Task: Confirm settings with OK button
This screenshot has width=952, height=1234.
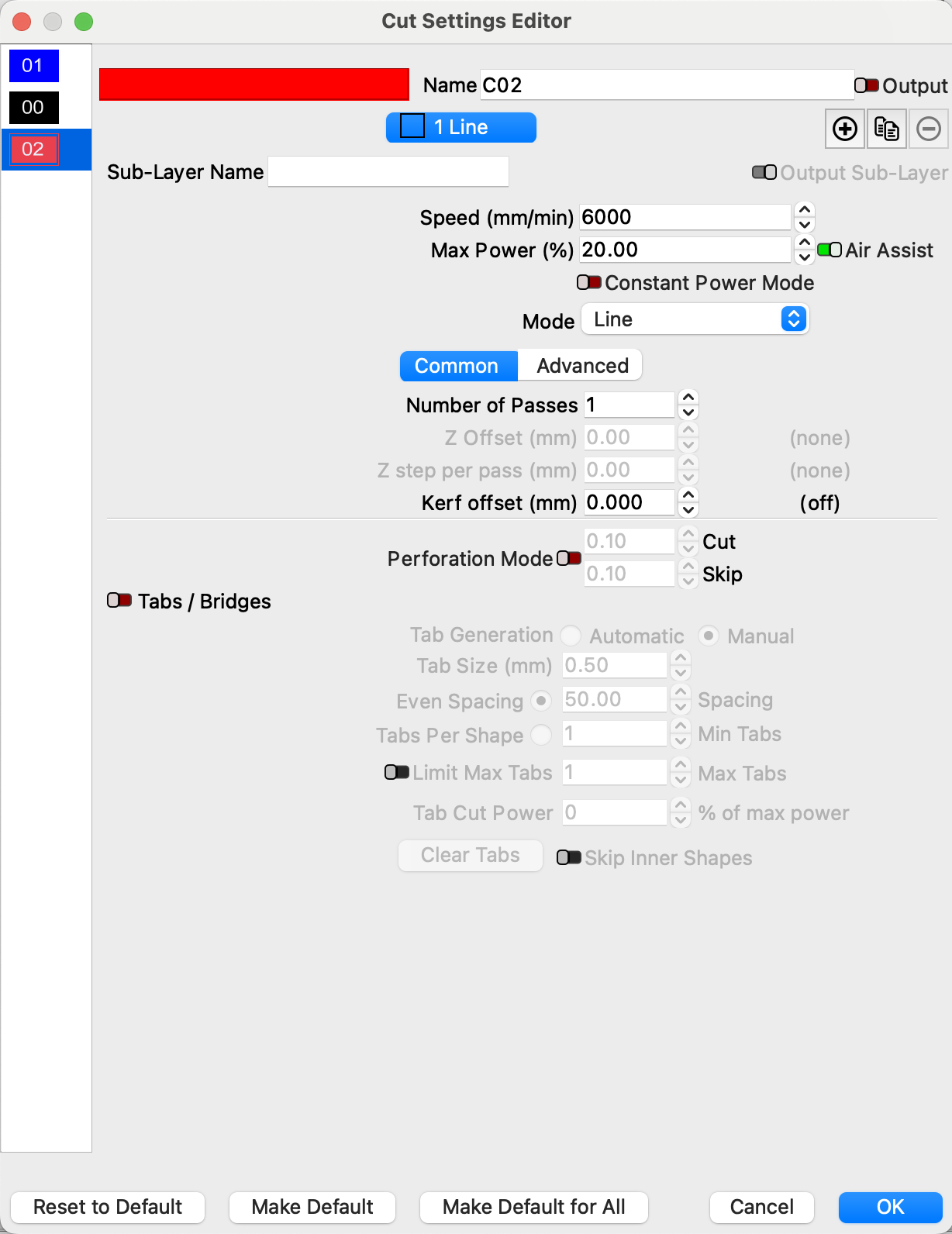Action: pyautogui.click(x=890, y=1207)
